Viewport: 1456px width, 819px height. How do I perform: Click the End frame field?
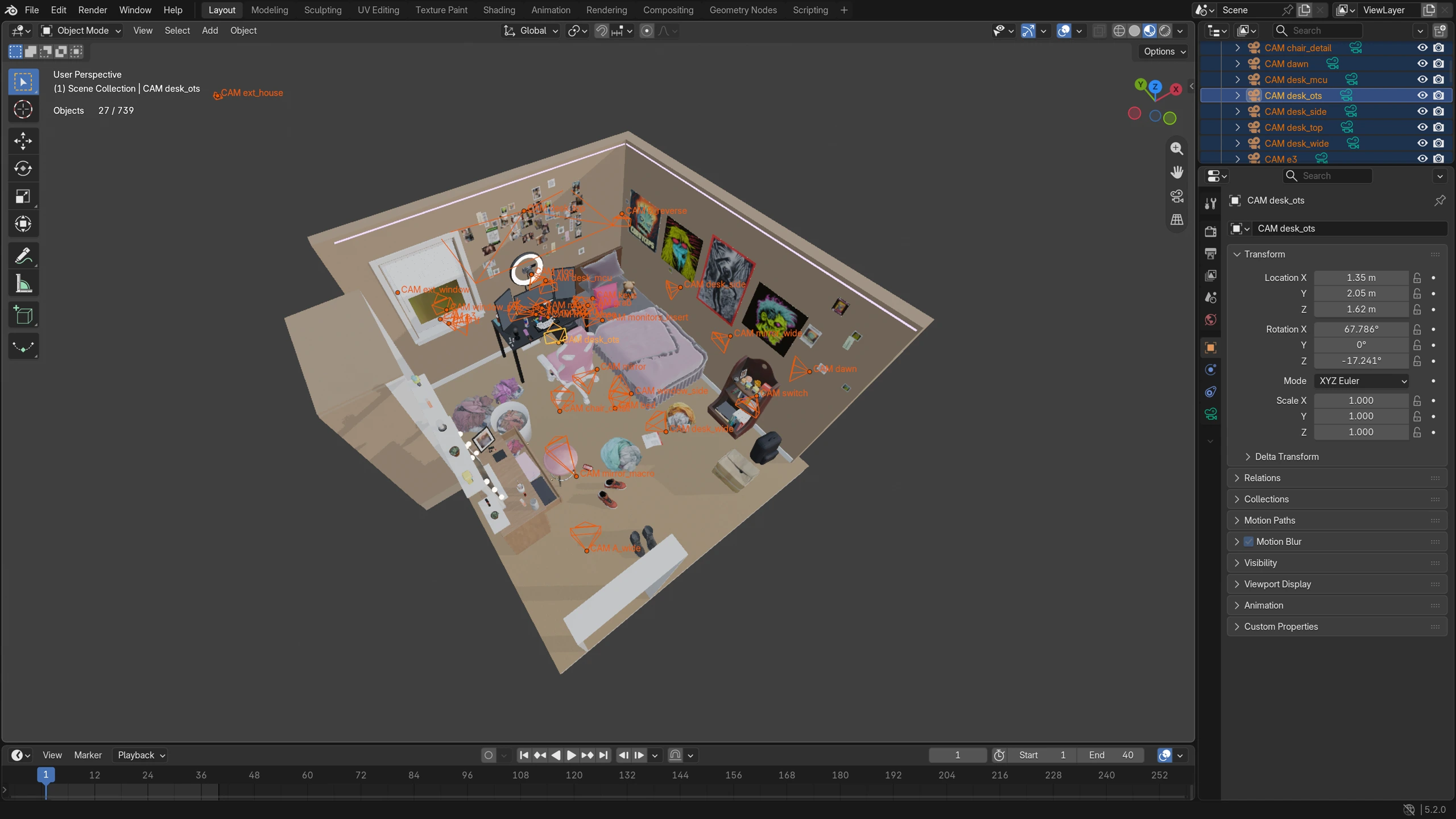tap(1111, 755)
